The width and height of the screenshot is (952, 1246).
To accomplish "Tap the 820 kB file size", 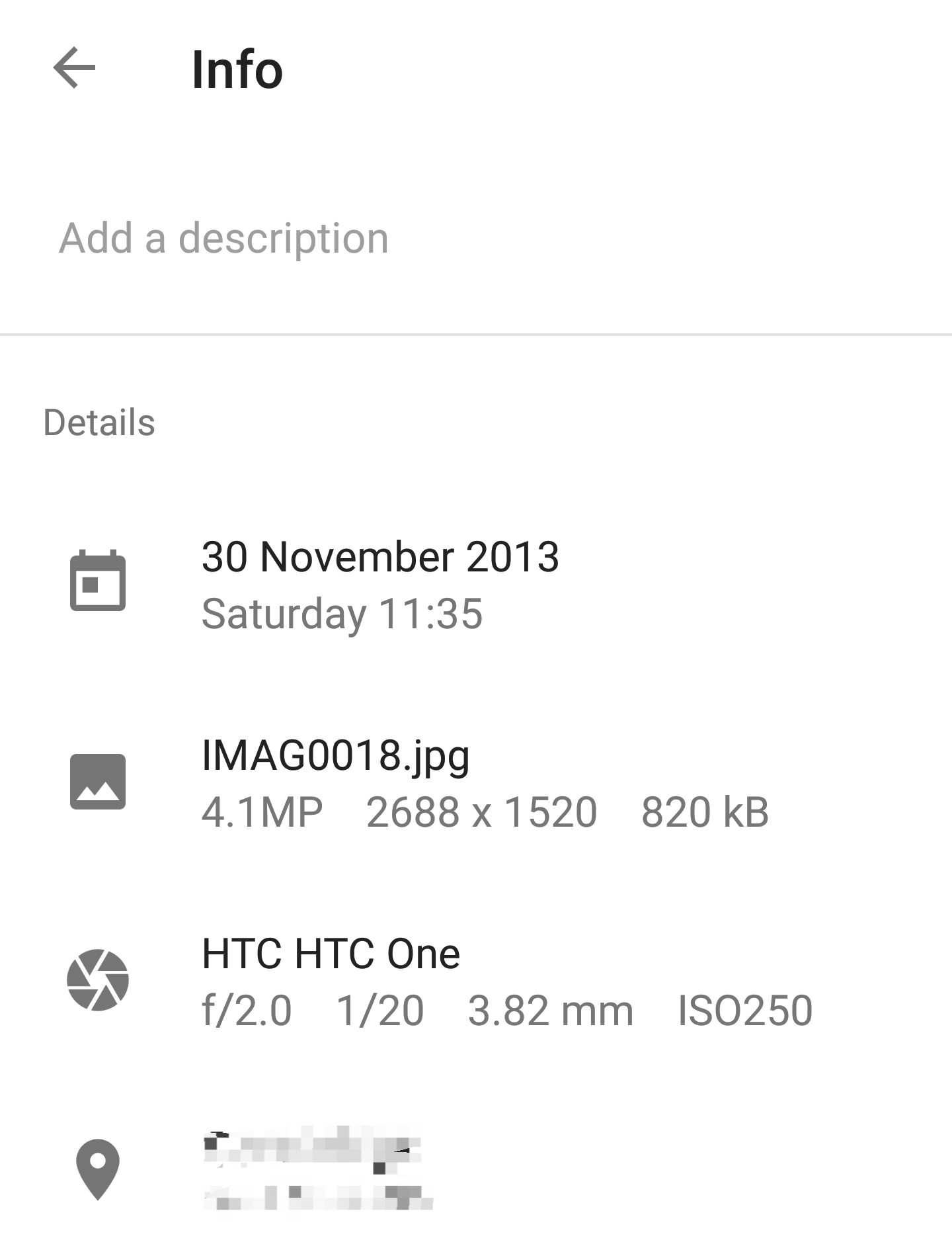I will click(705, 812).
